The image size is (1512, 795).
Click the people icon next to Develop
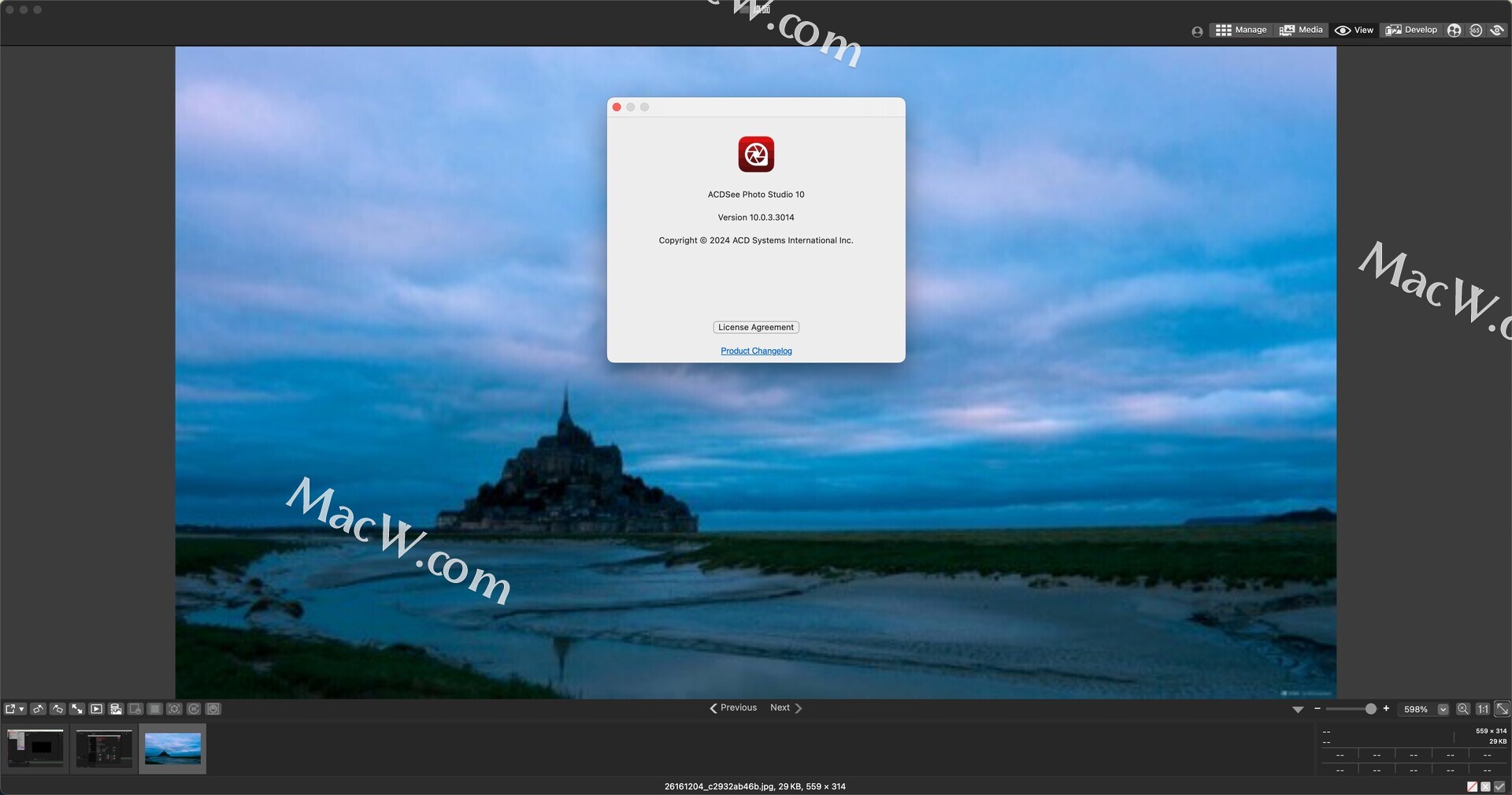(1454, 30)
